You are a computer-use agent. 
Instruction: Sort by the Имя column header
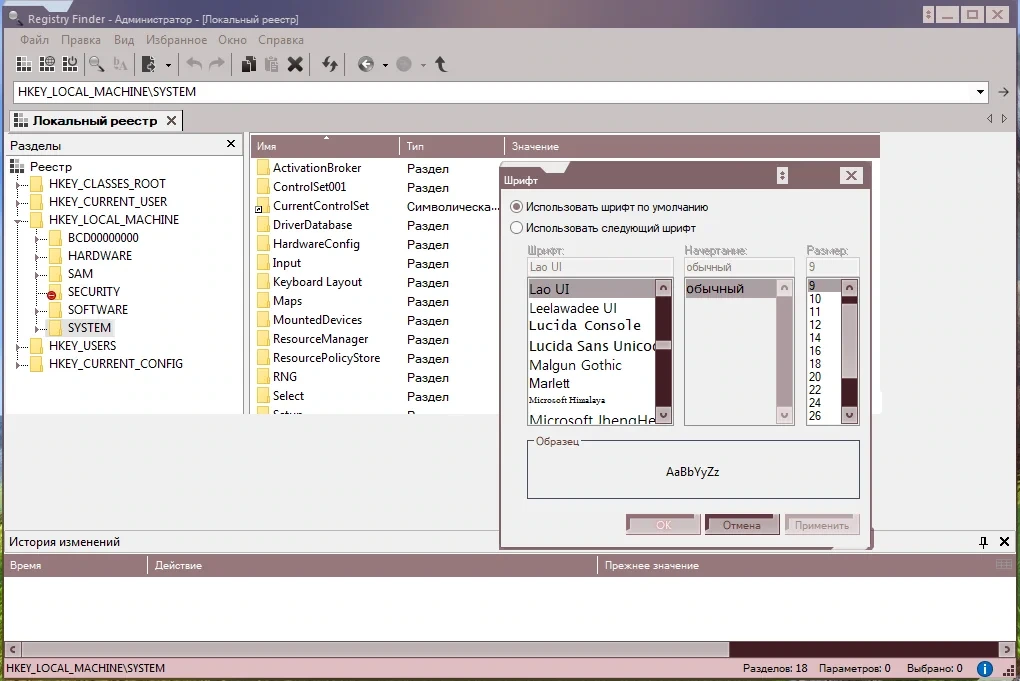[x=325, y=146]
